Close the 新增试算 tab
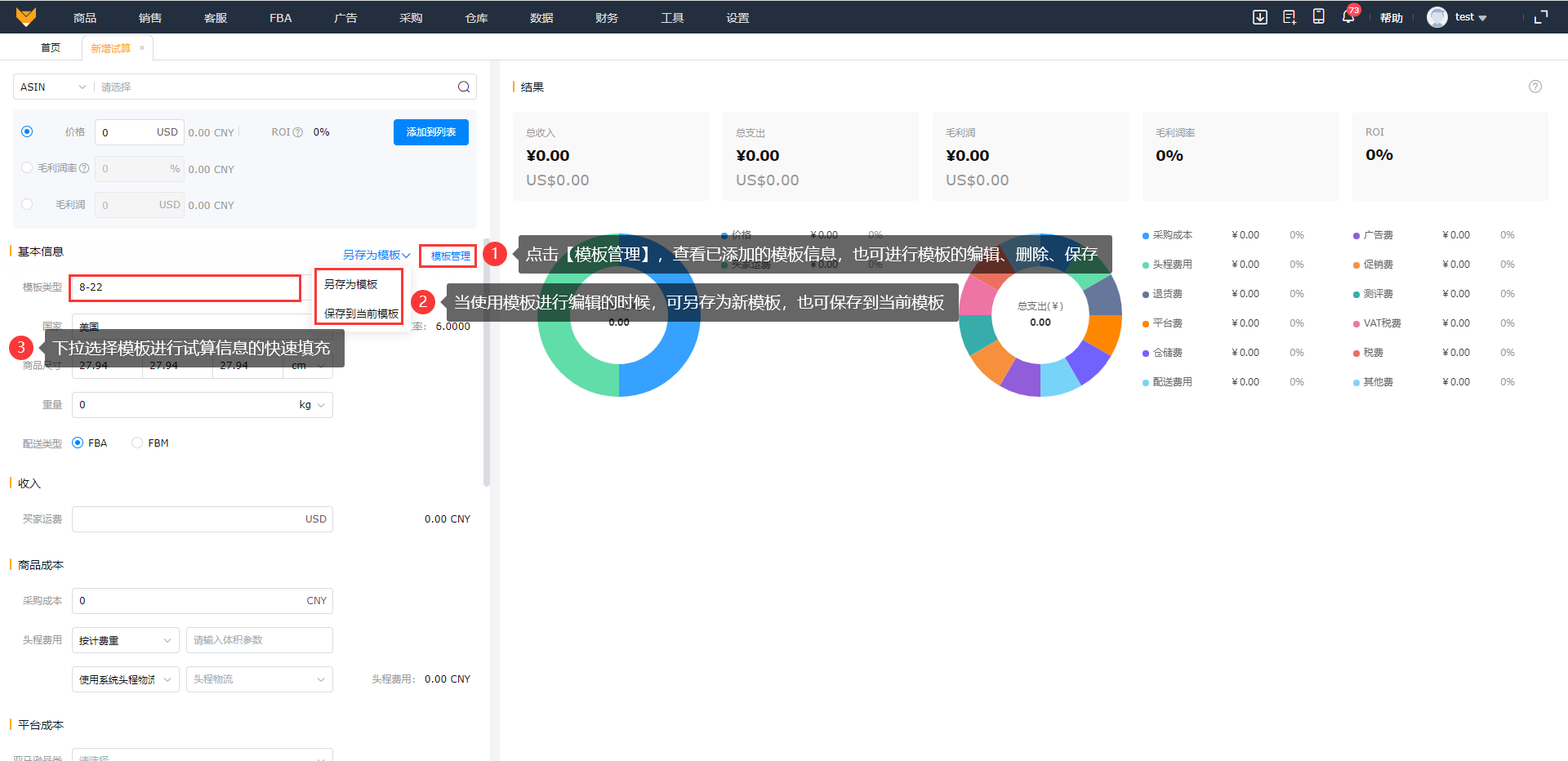 click(142, 48)
